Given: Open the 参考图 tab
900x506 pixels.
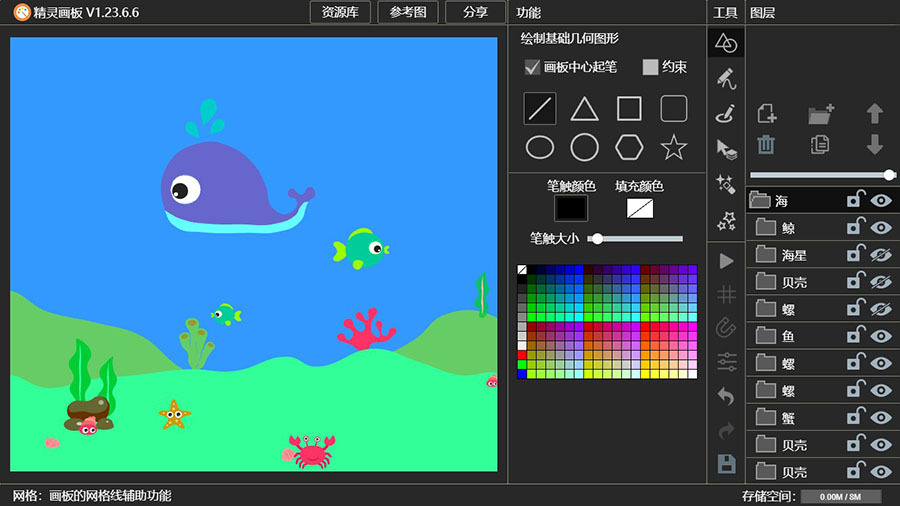Looking at the screenshot, I should tap(408, 12).
